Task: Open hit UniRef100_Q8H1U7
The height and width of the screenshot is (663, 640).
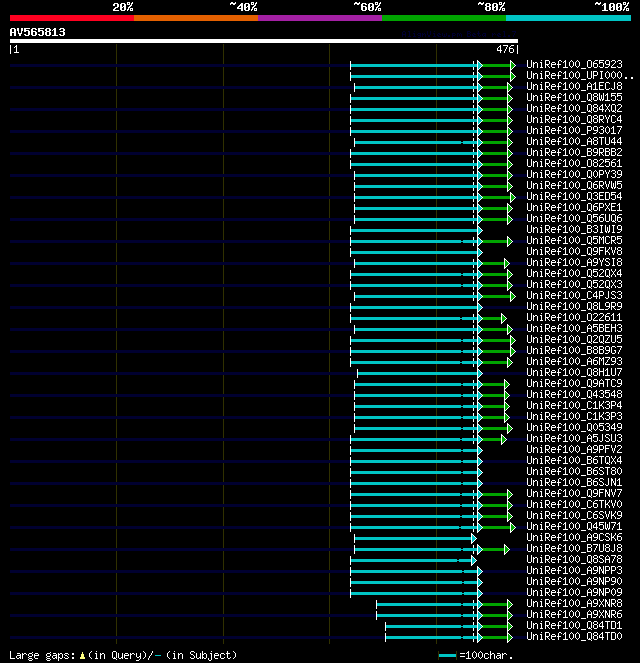Action: tap(574, 372)
